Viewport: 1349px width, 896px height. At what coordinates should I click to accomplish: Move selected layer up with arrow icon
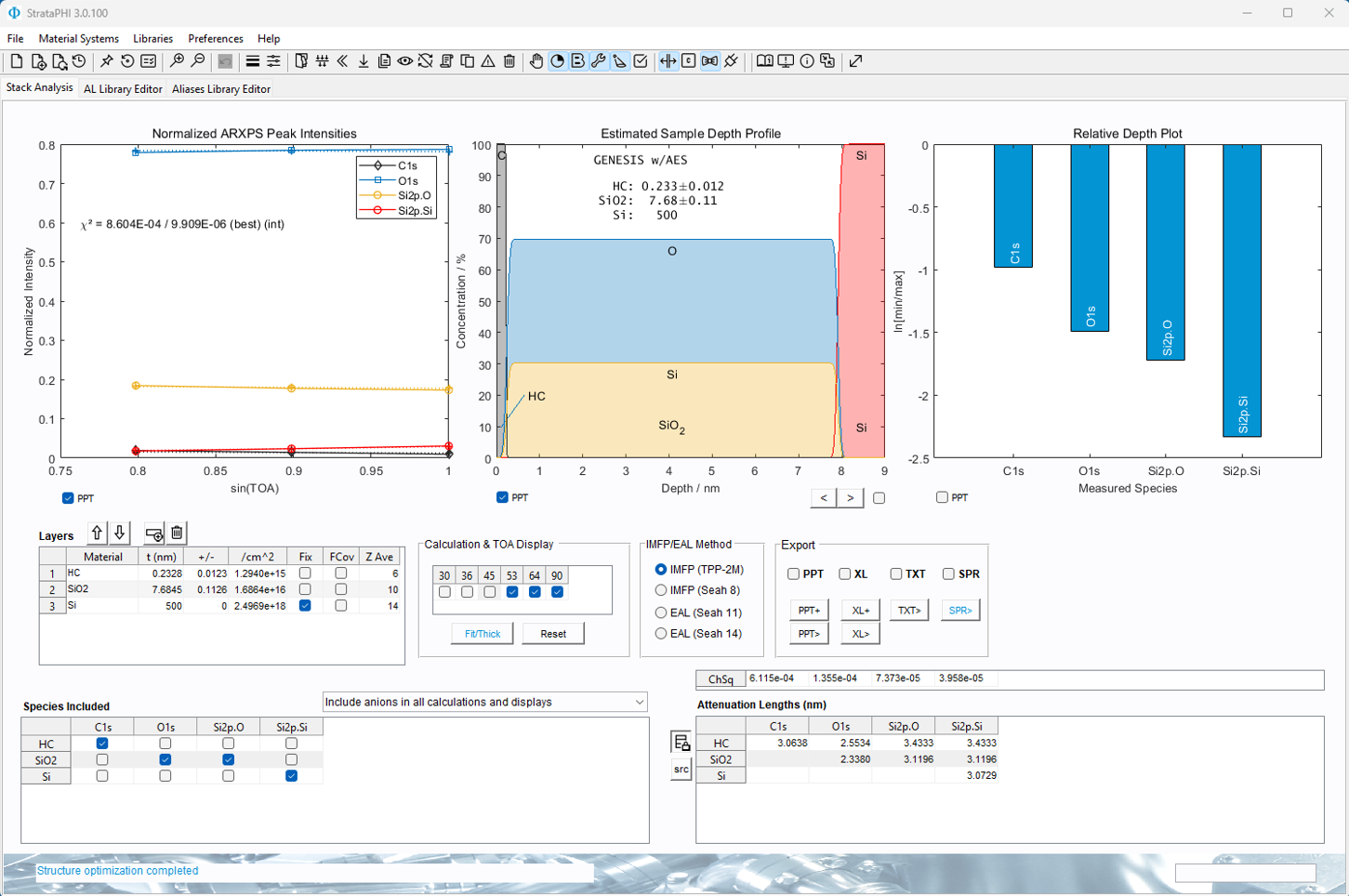point(97,534)
